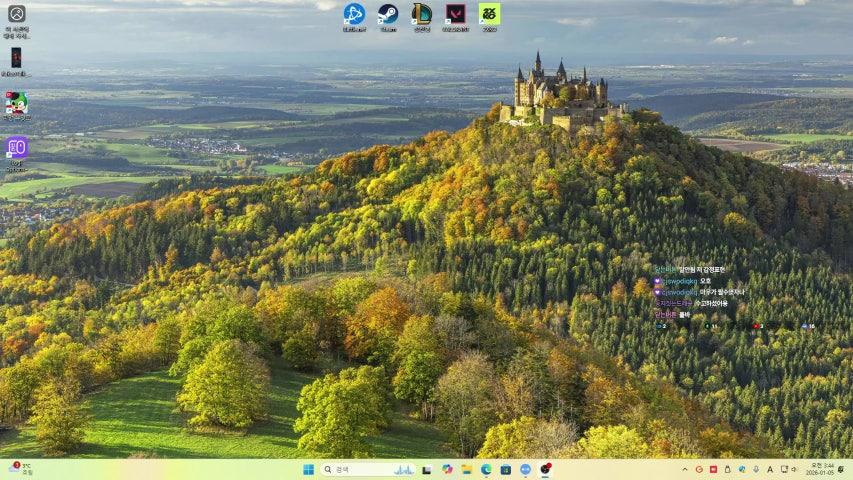
Task: Expand the hidden system tray icons
Action: 685,469
